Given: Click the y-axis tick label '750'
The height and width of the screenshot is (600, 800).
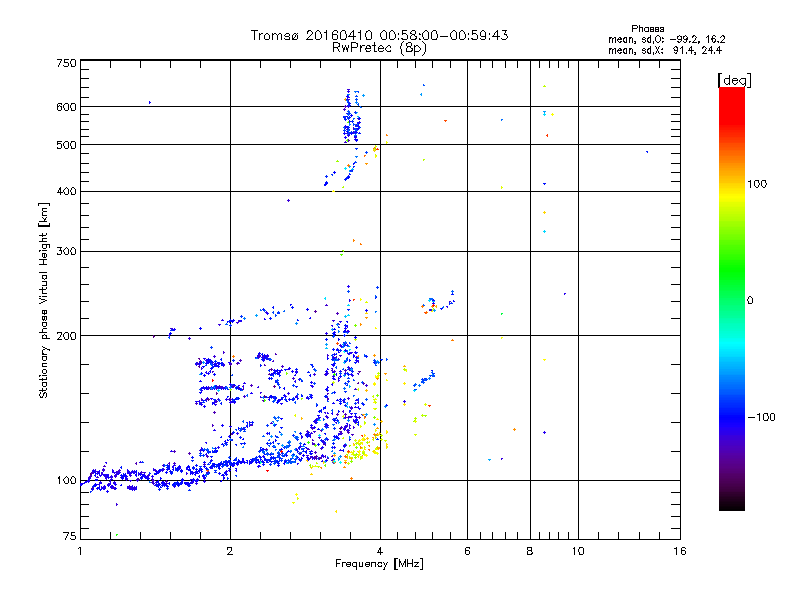Looking at the screenshot, I should pyautogui.click(x=66, y=63).
